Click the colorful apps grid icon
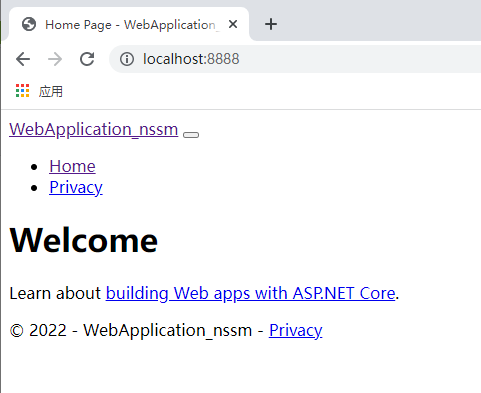Viewport: 481px width, 393px height. pos(23,91)
